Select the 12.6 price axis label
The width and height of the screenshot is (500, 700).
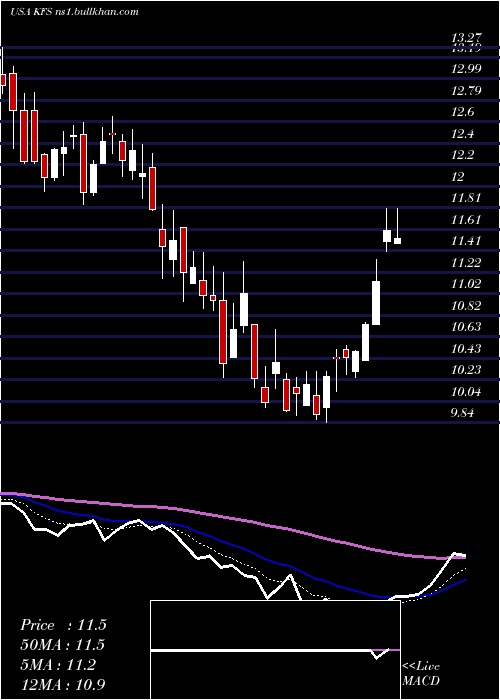(462, 112)
